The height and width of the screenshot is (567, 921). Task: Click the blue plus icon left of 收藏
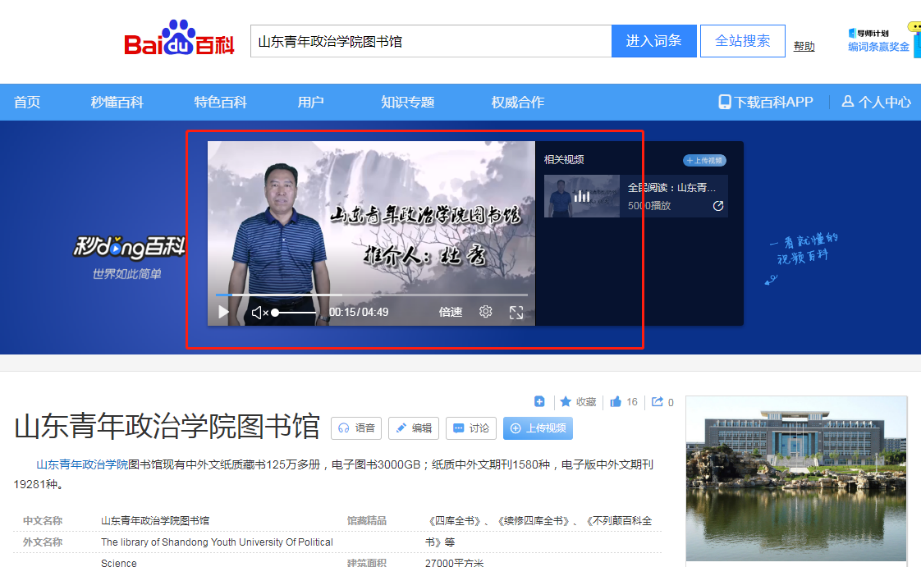(x=540, y=401)
